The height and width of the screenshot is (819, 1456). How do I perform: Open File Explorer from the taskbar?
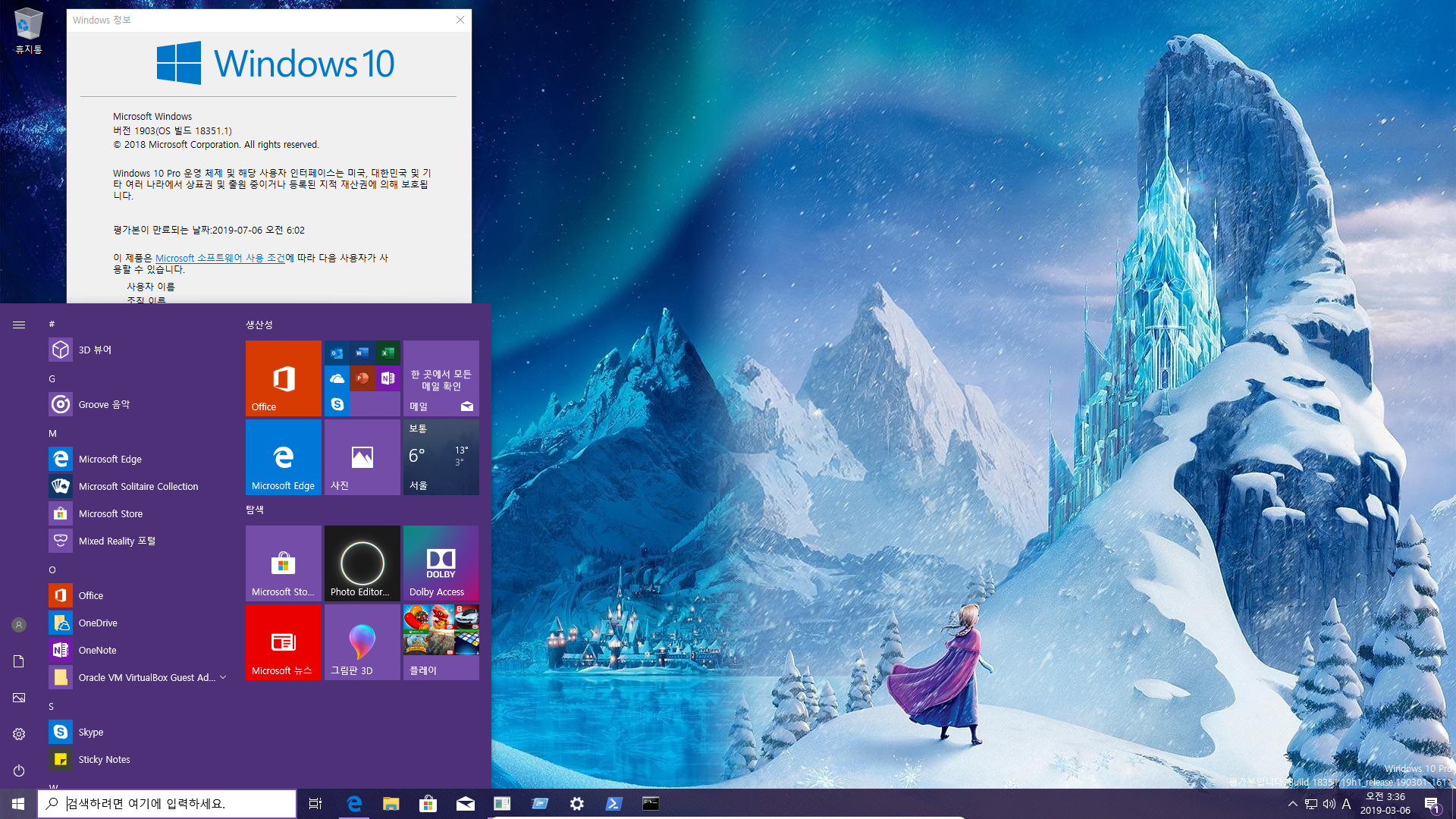click(x=391, y=804)
